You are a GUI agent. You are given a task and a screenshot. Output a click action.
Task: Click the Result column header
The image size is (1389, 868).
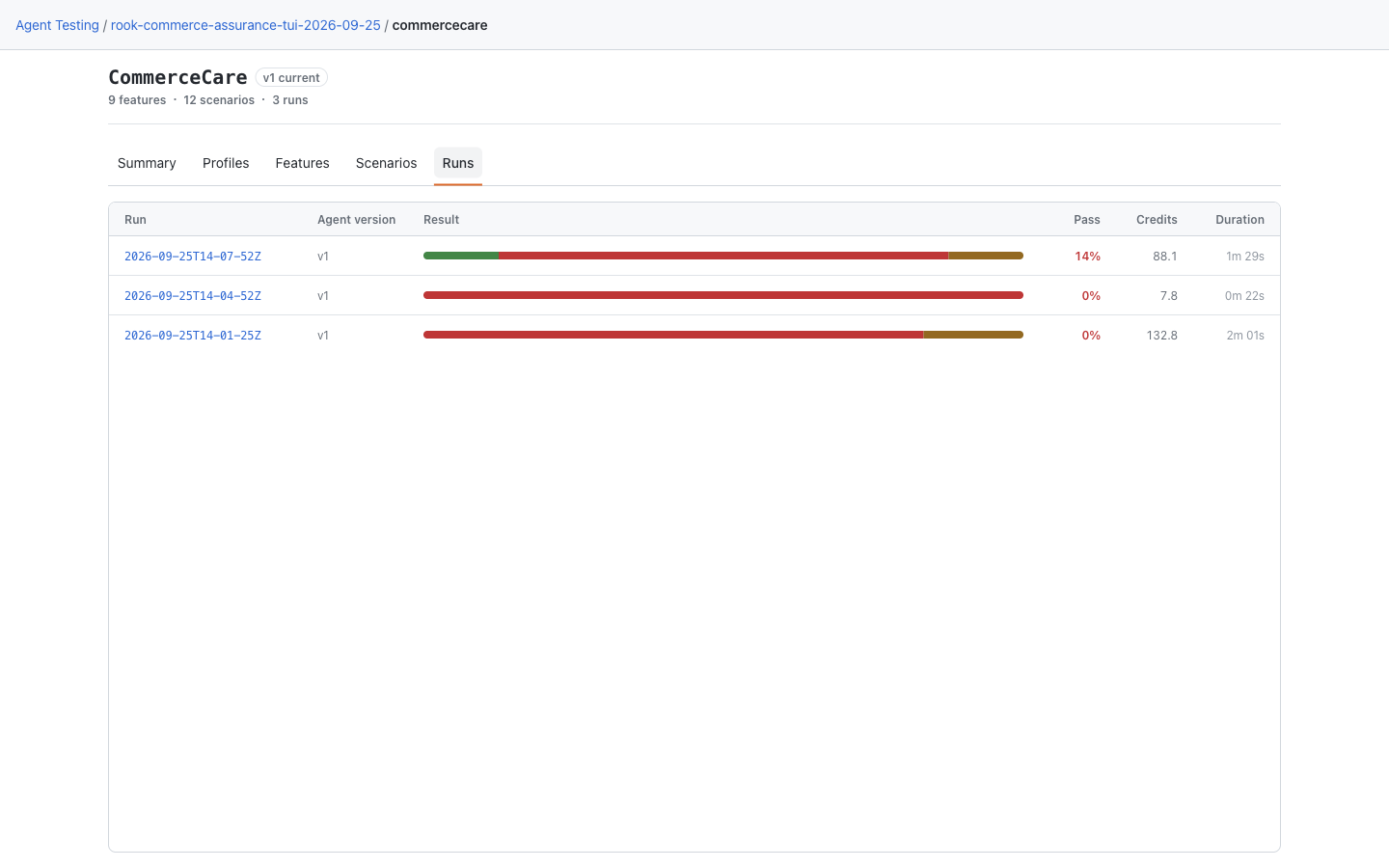tap(441, 220)
